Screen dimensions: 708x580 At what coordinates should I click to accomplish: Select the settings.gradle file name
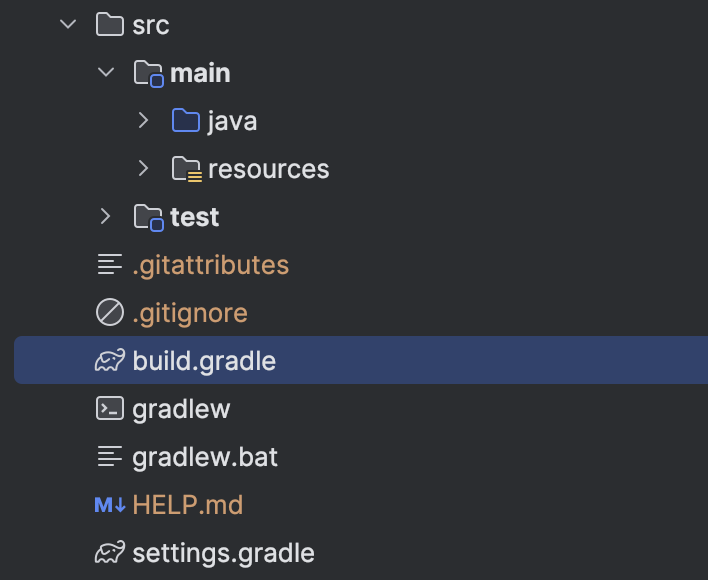pyautogui.click(x=224, y=553)
